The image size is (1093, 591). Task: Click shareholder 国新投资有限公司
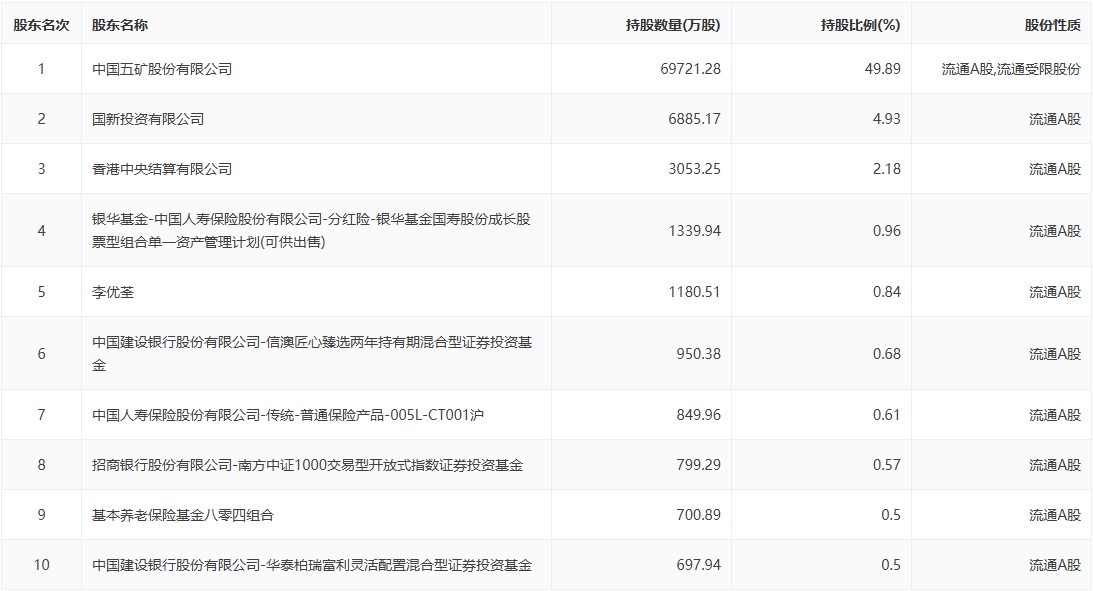(148, 119)
